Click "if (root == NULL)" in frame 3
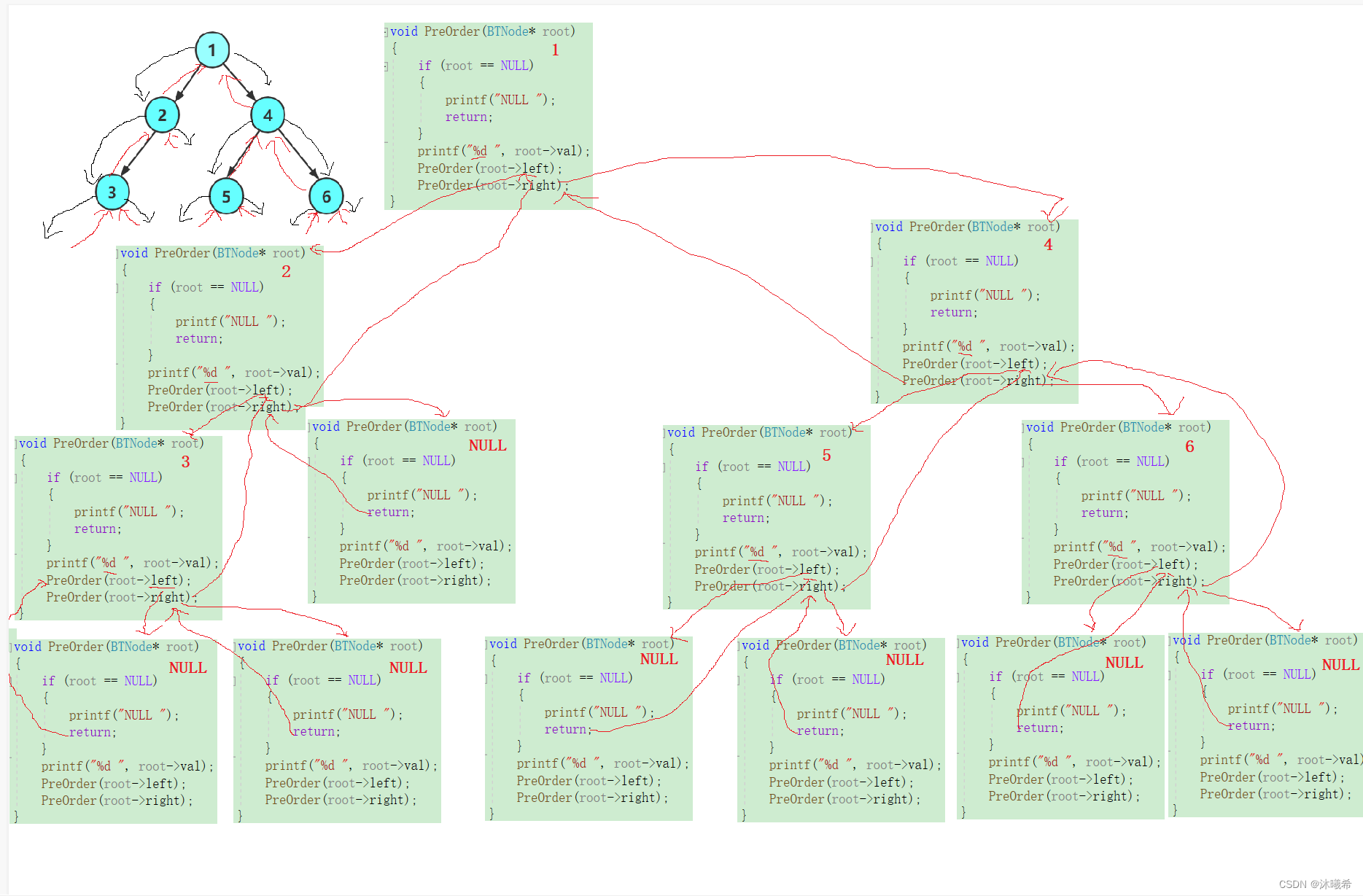 104,478
